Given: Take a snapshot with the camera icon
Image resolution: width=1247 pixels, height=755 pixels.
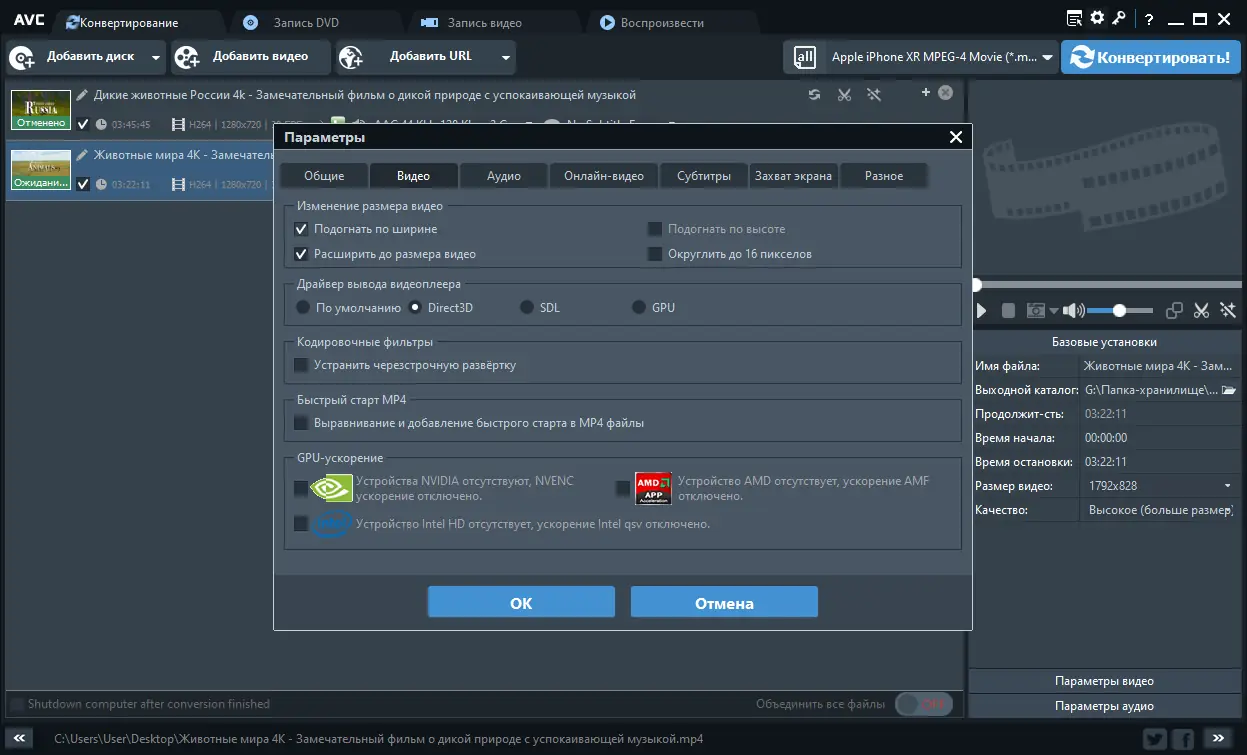Looking at the screenshot, I should pyautogui.click(x=1034, y=311).
